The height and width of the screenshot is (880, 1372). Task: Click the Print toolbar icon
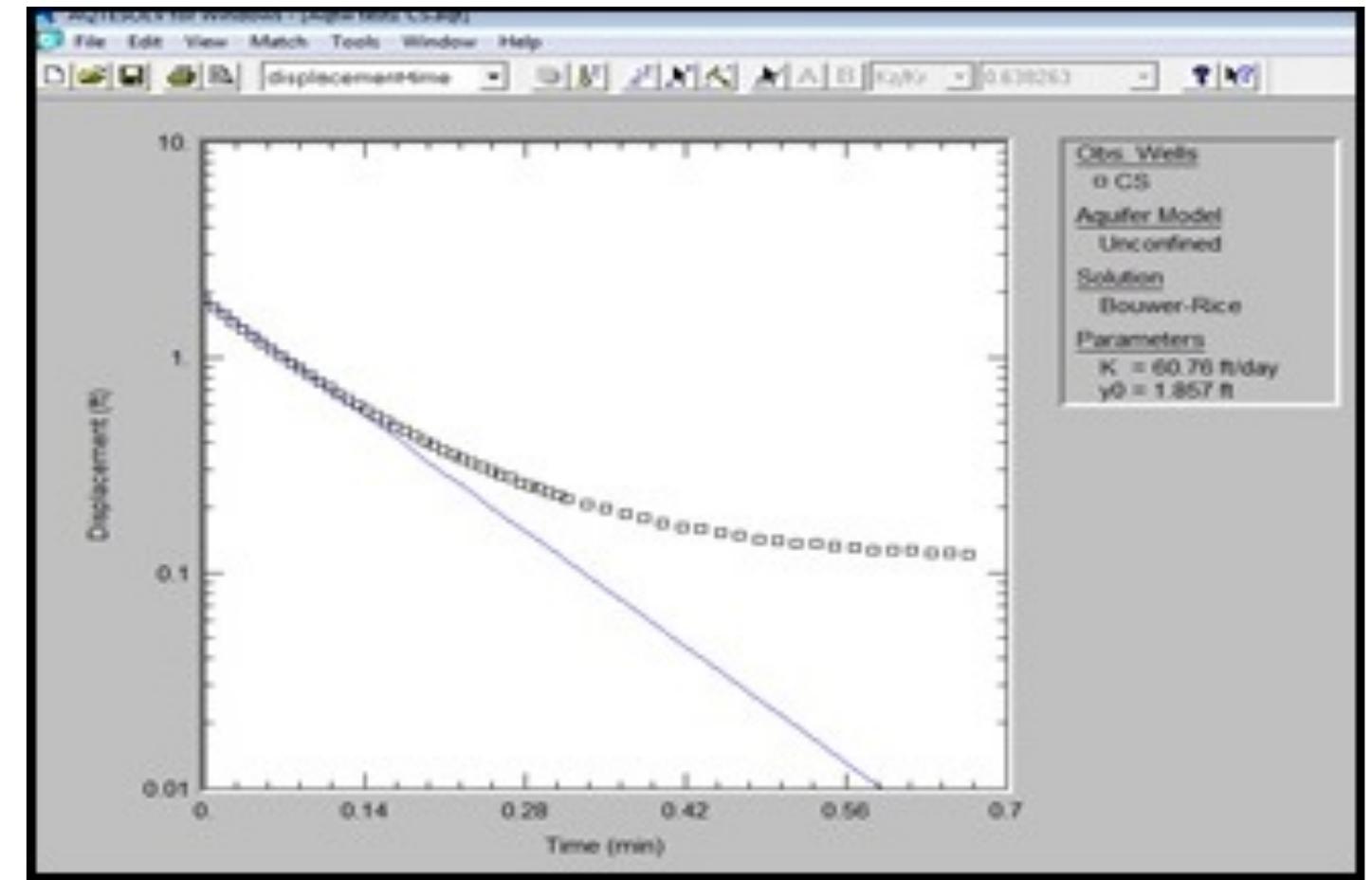182,76
